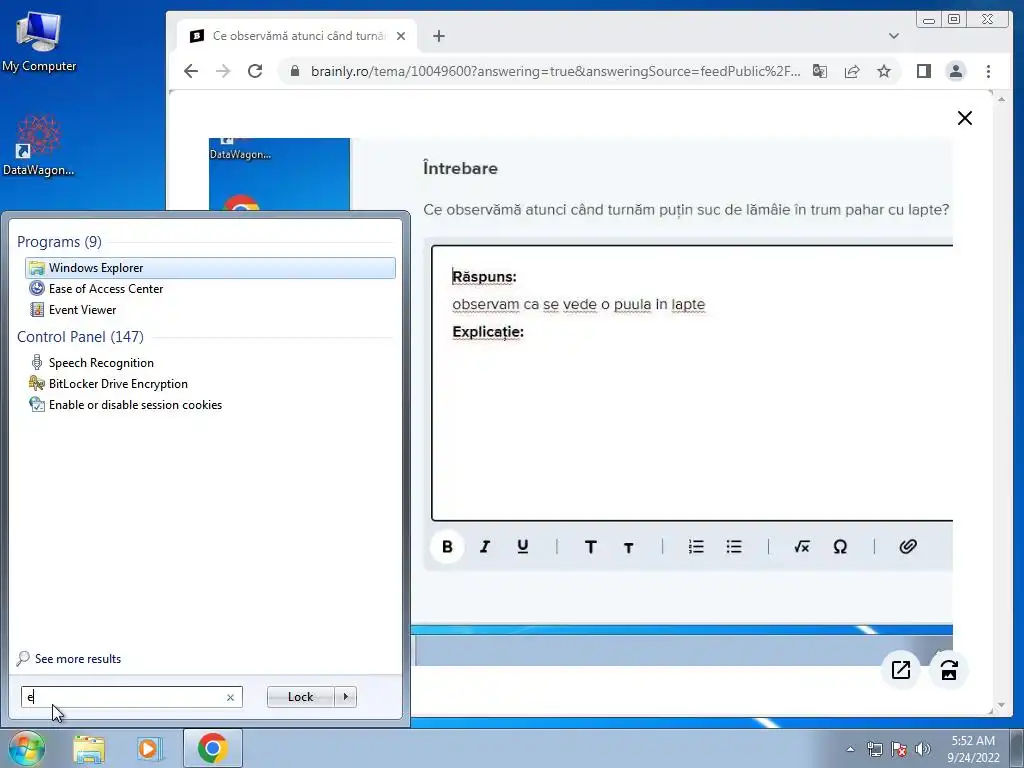
Task: Click the Windows Start orb
Action: [27, 748]
